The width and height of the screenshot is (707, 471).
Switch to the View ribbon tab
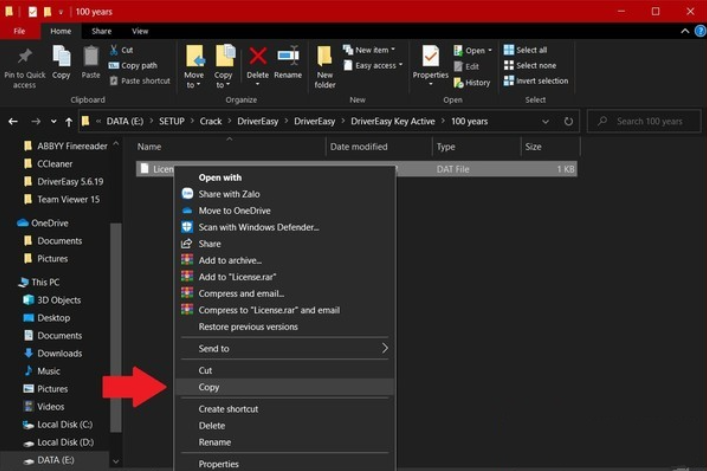(140, 31)
